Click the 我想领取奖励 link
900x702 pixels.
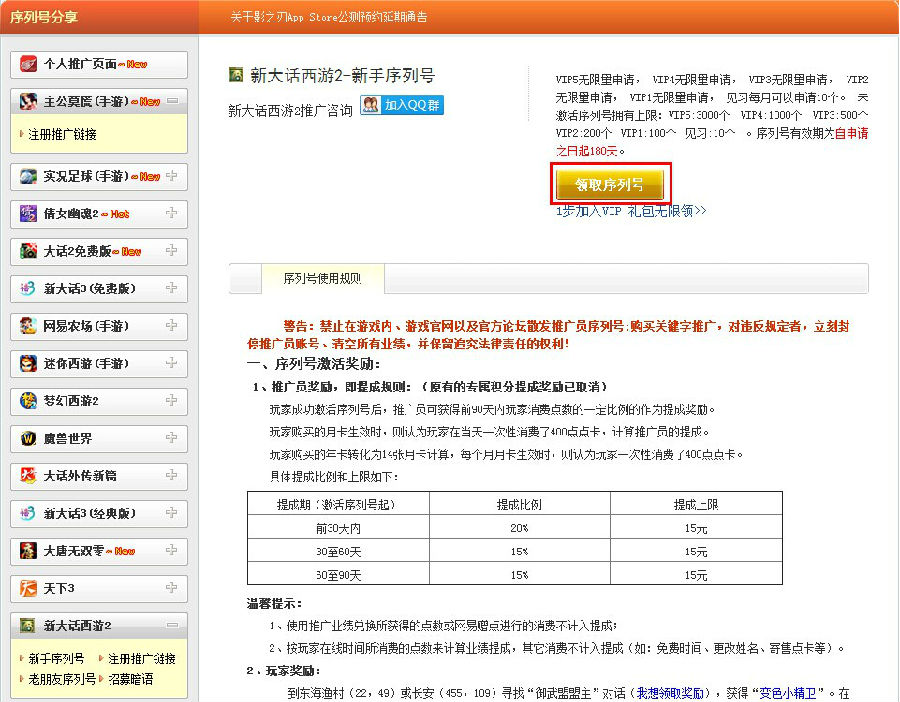(670, 693)
